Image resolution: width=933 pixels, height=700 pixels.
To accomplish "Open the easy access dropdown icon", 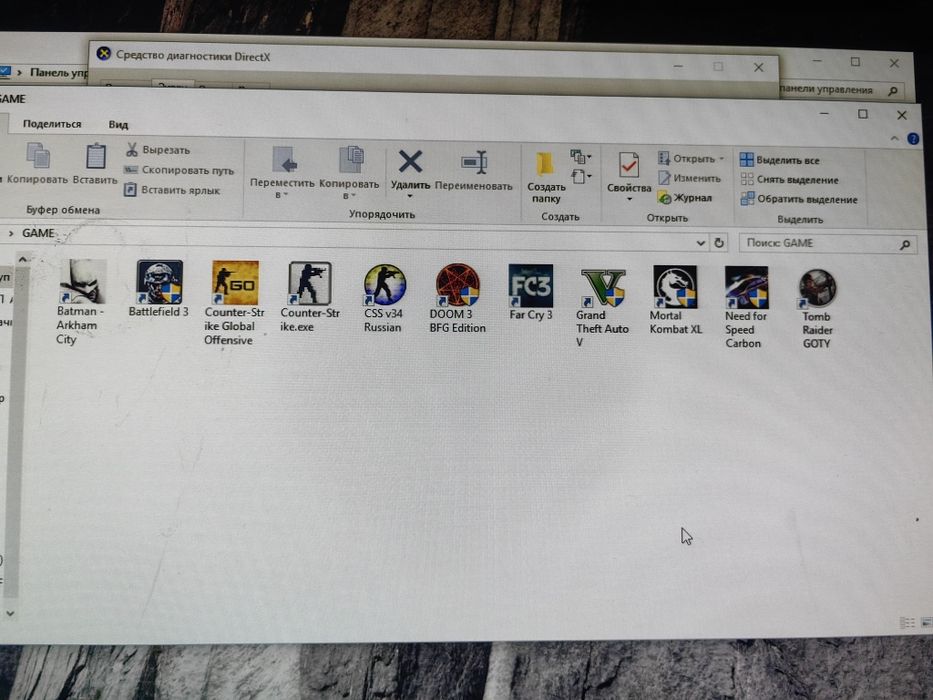I will 581,177.
